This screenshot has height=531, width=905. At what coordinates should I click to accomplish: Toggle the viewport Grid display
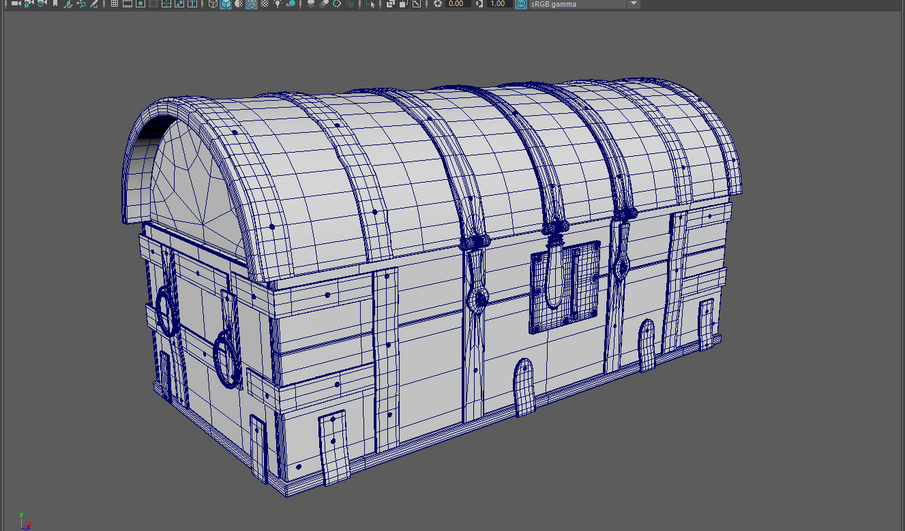tap(114, 4)
